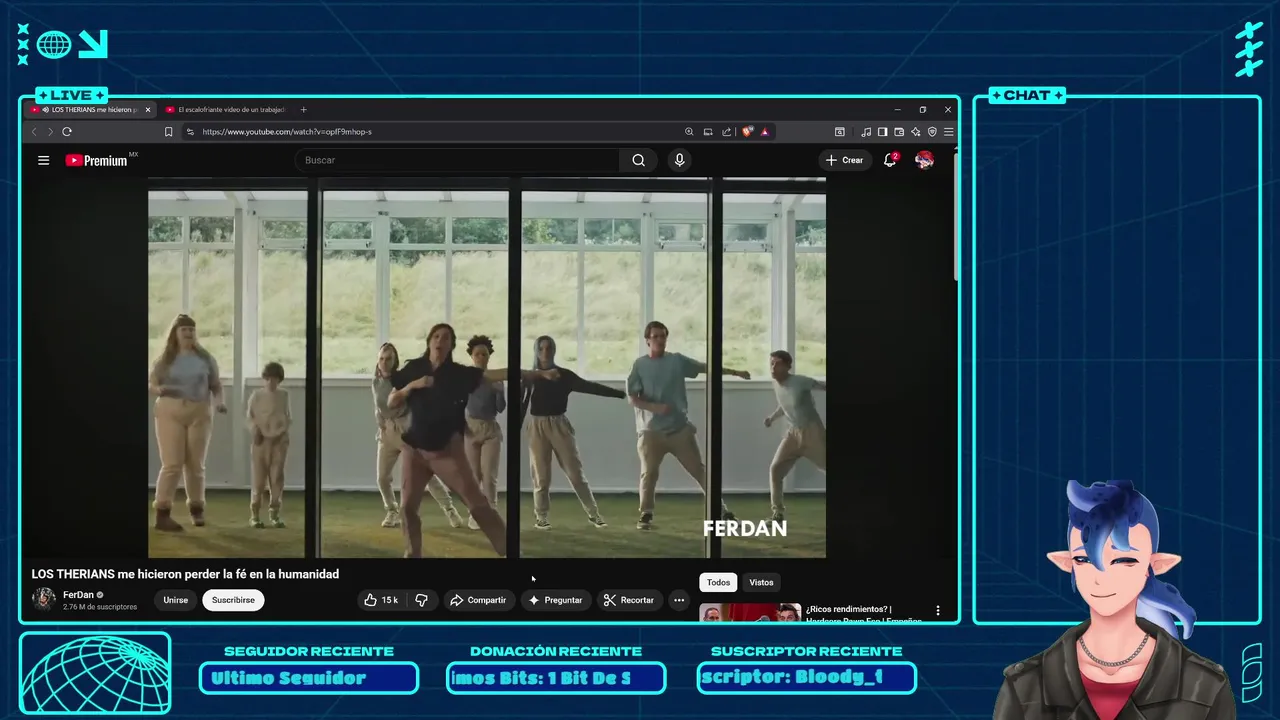
Task: Click the media playlist music note icon
Action: [x=866, y=131]
